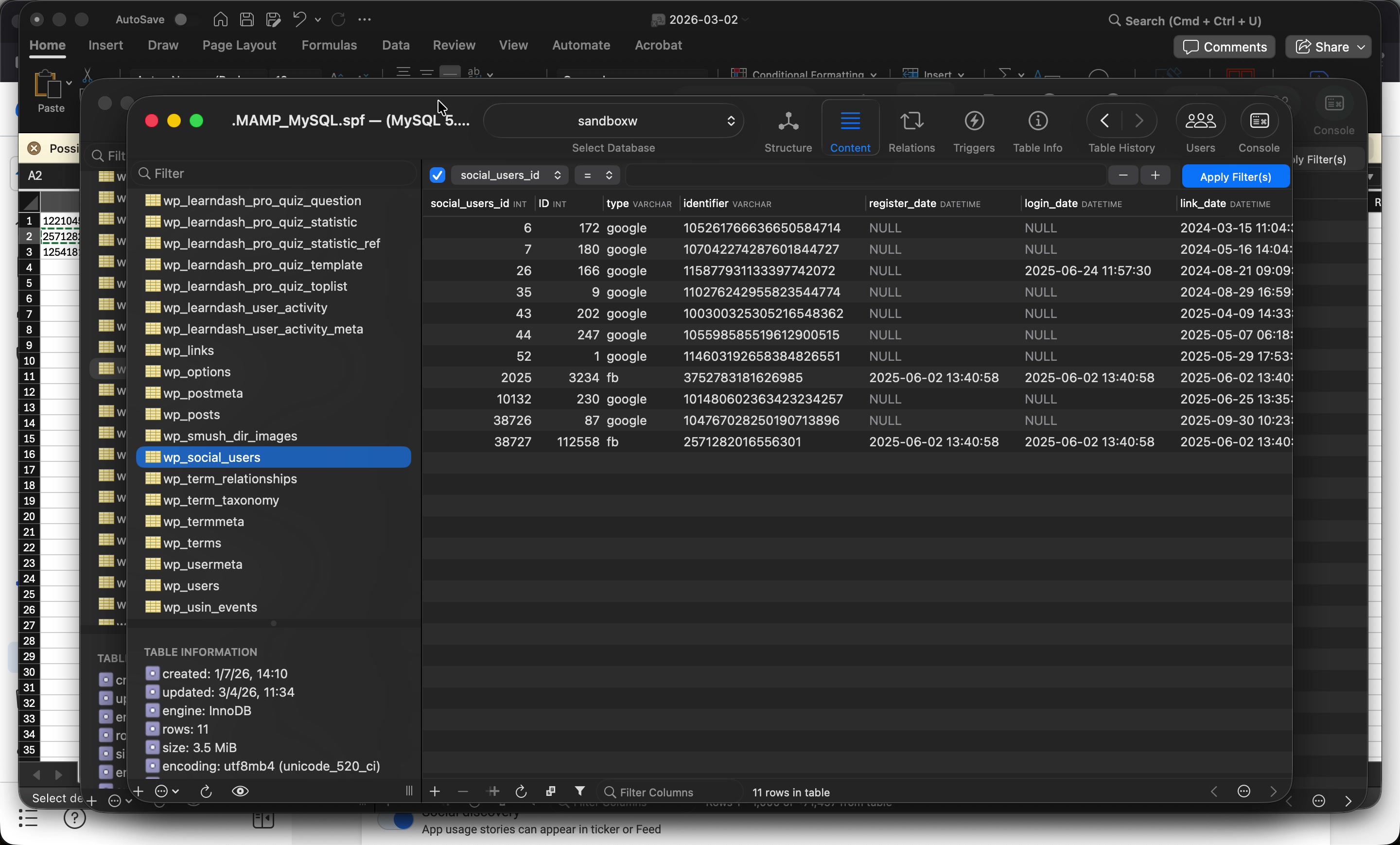This screenshot has width=1400, height=845.
Task: Click Excel search box in title bar
Action: coord(1185,20)
